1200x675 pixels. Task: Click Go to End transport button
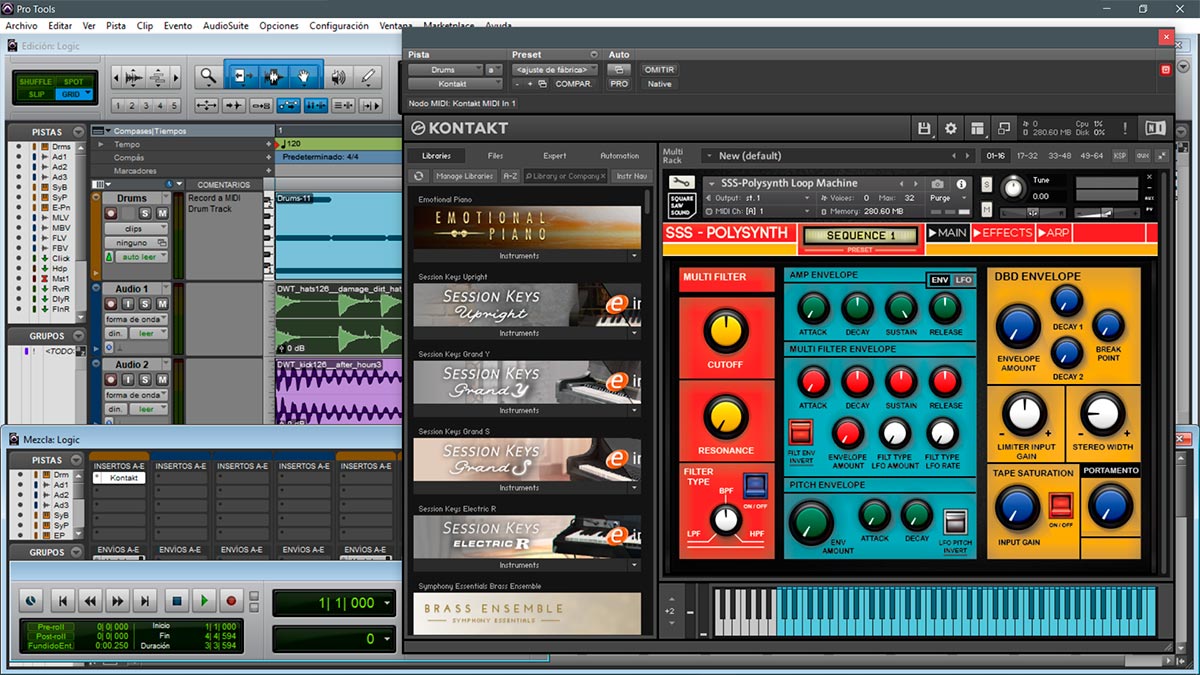click(147, 601)
